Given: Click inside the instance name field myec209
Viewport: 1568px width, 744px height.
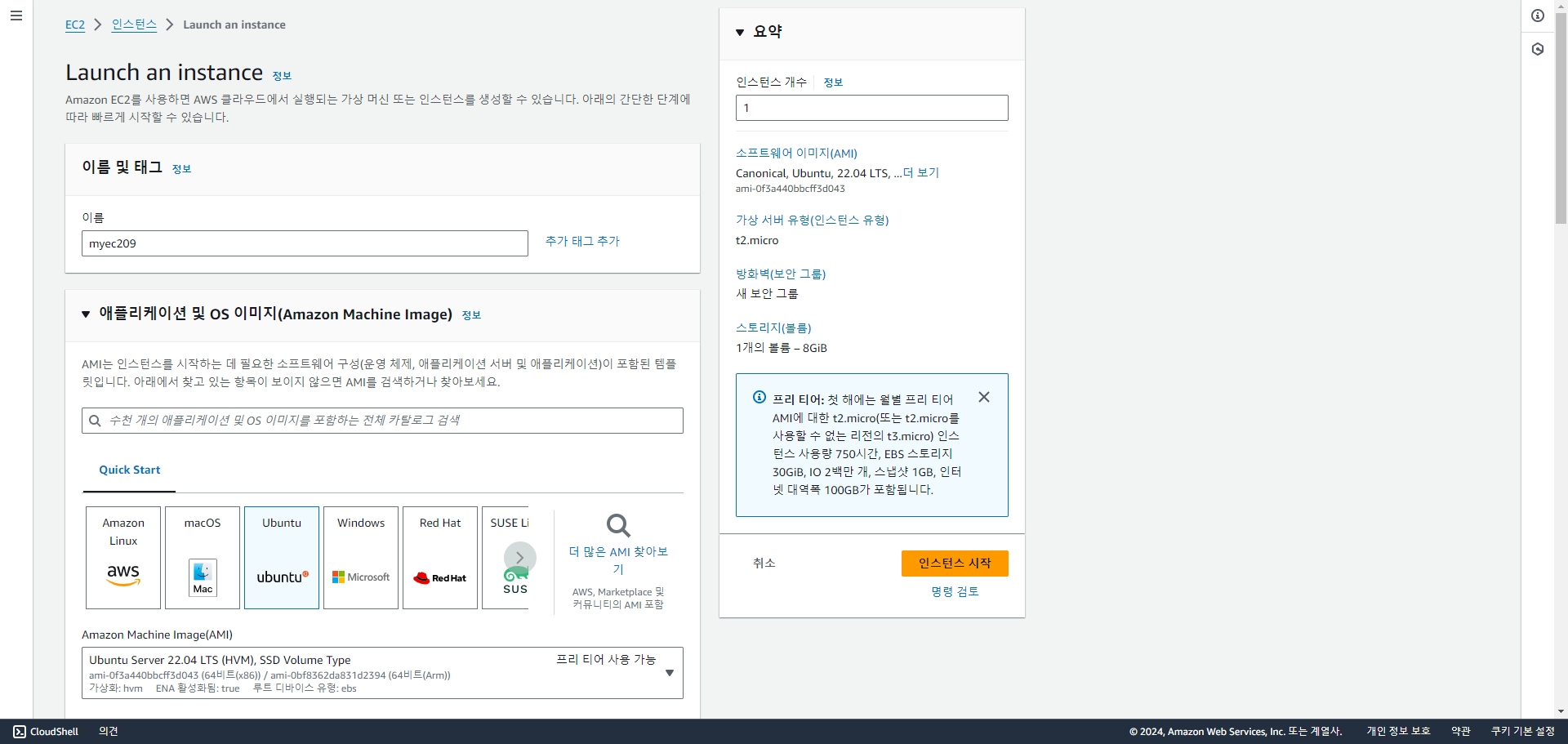Looking at the screenshot, I should (305, 243).
